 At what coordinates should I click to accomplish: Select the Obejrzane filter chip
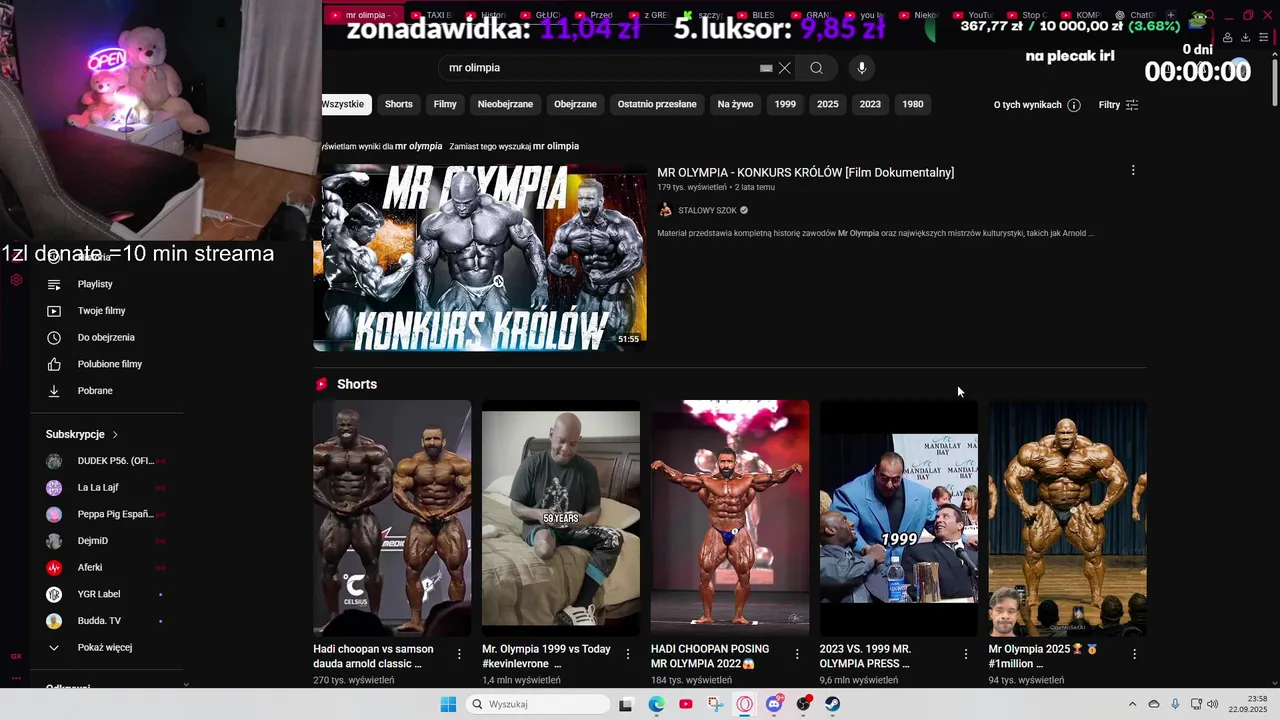575,104
